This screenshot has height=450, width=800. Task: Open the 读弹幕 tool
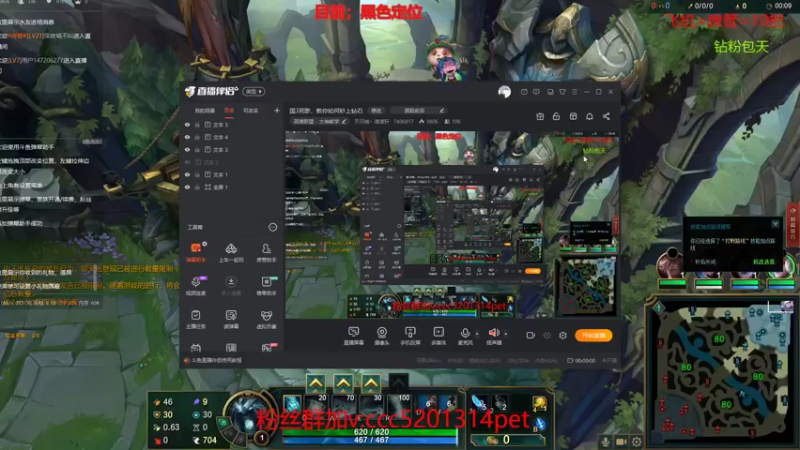(x=231, y=319)
